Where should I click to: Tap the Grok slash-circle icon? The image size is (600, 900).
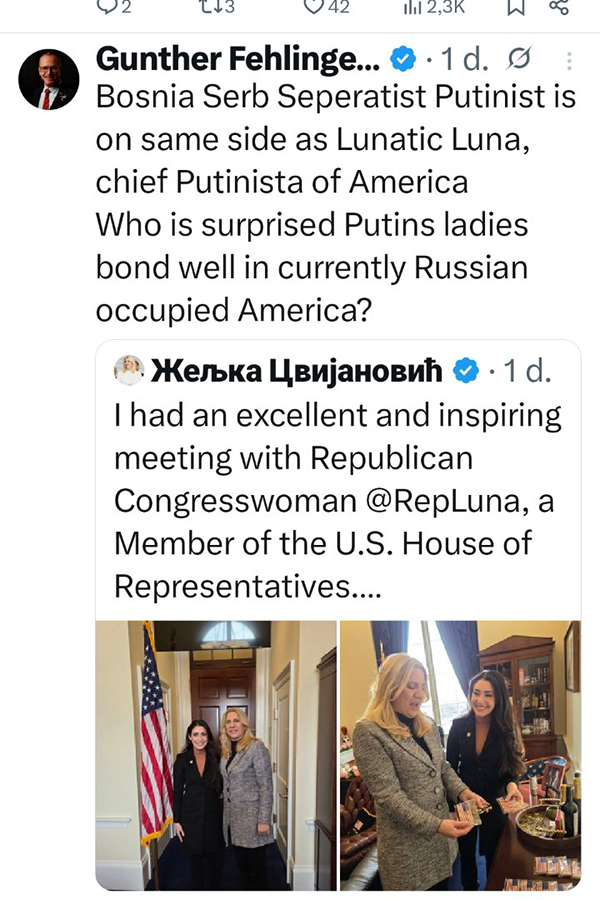coord(519,61)
